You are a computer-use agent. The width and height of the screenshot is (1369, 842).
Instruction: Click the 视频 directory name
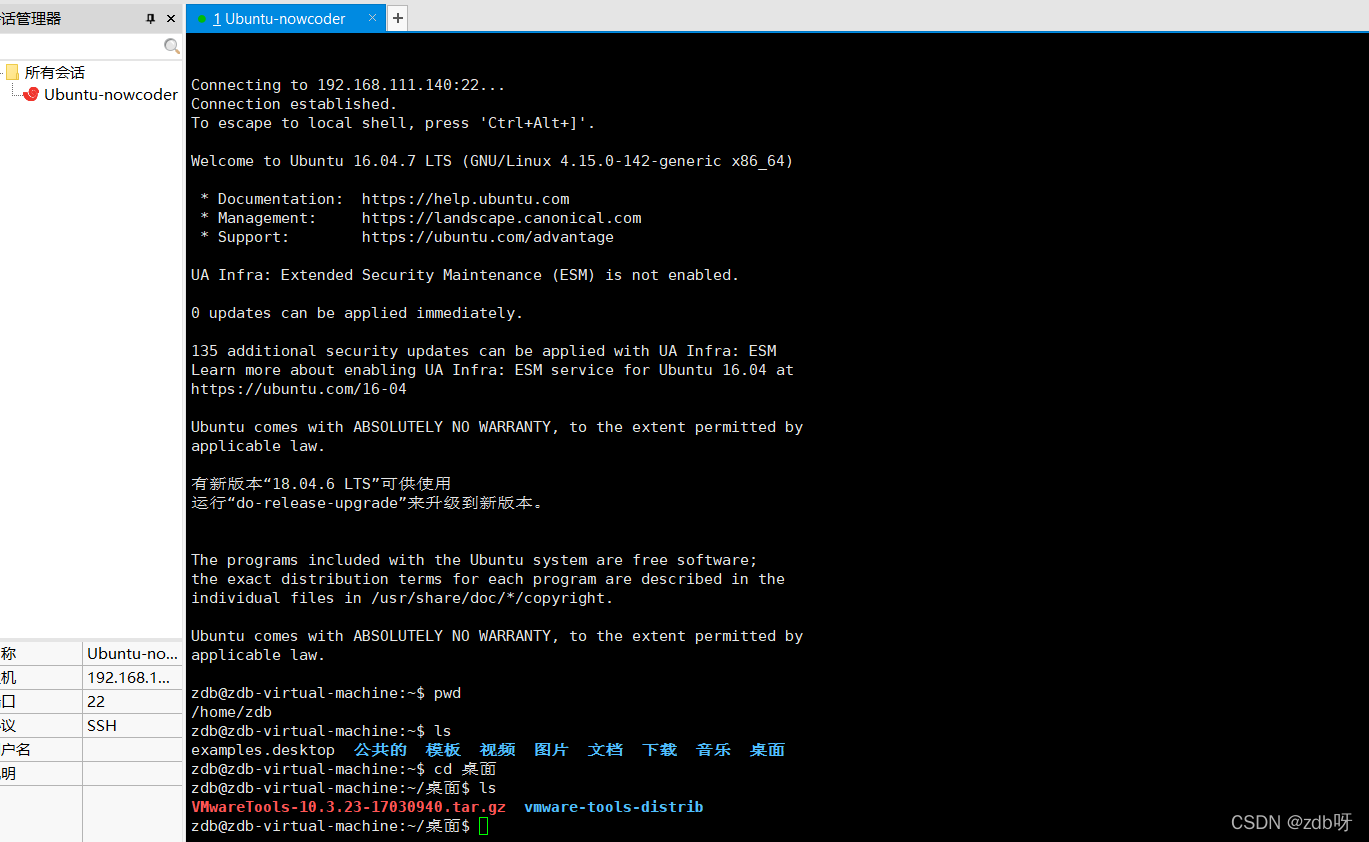pyautogui.click(x=497, y=750)
